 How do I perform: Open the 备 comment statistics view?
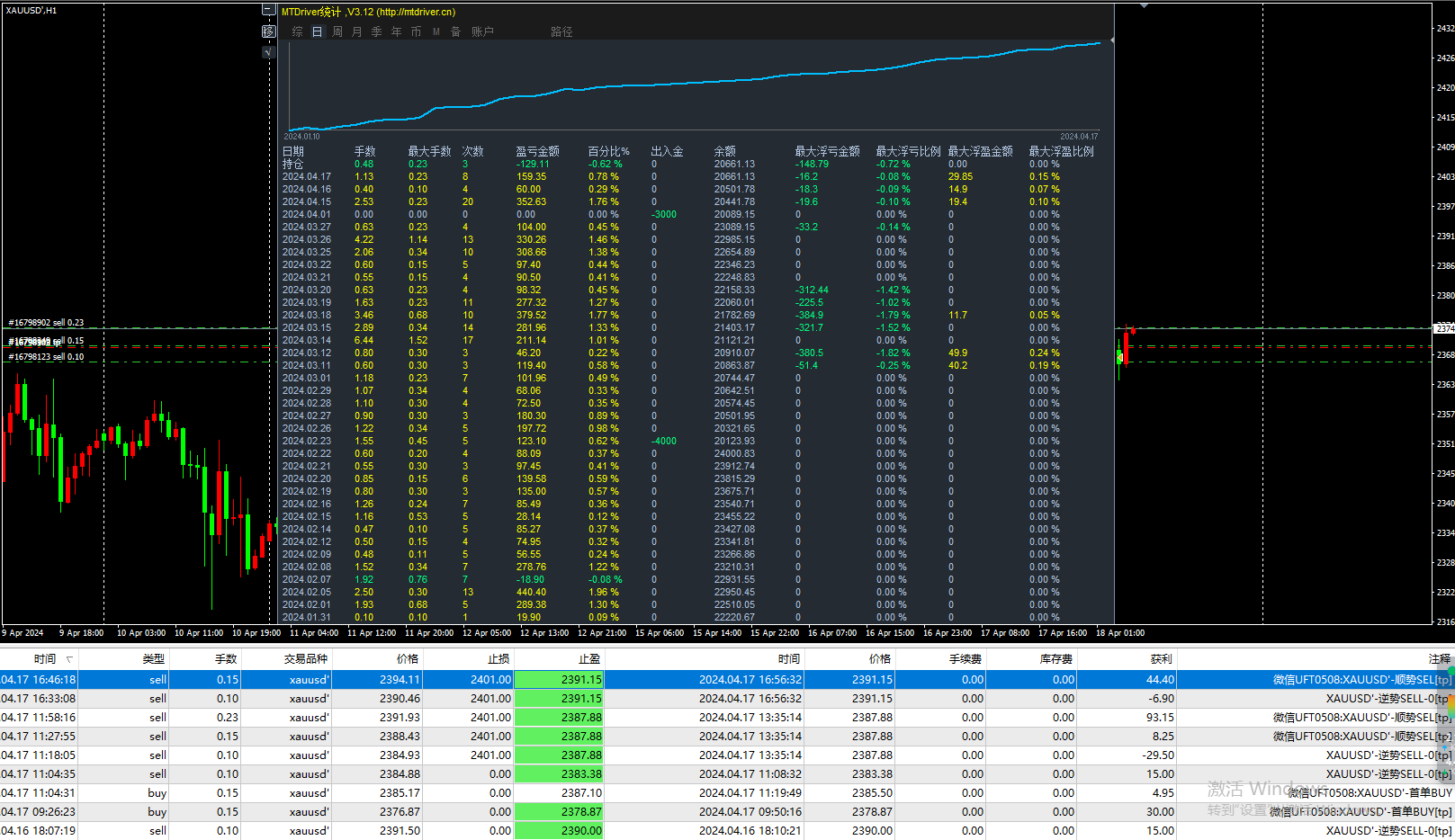pyautogui.click(x=456, y=31)
